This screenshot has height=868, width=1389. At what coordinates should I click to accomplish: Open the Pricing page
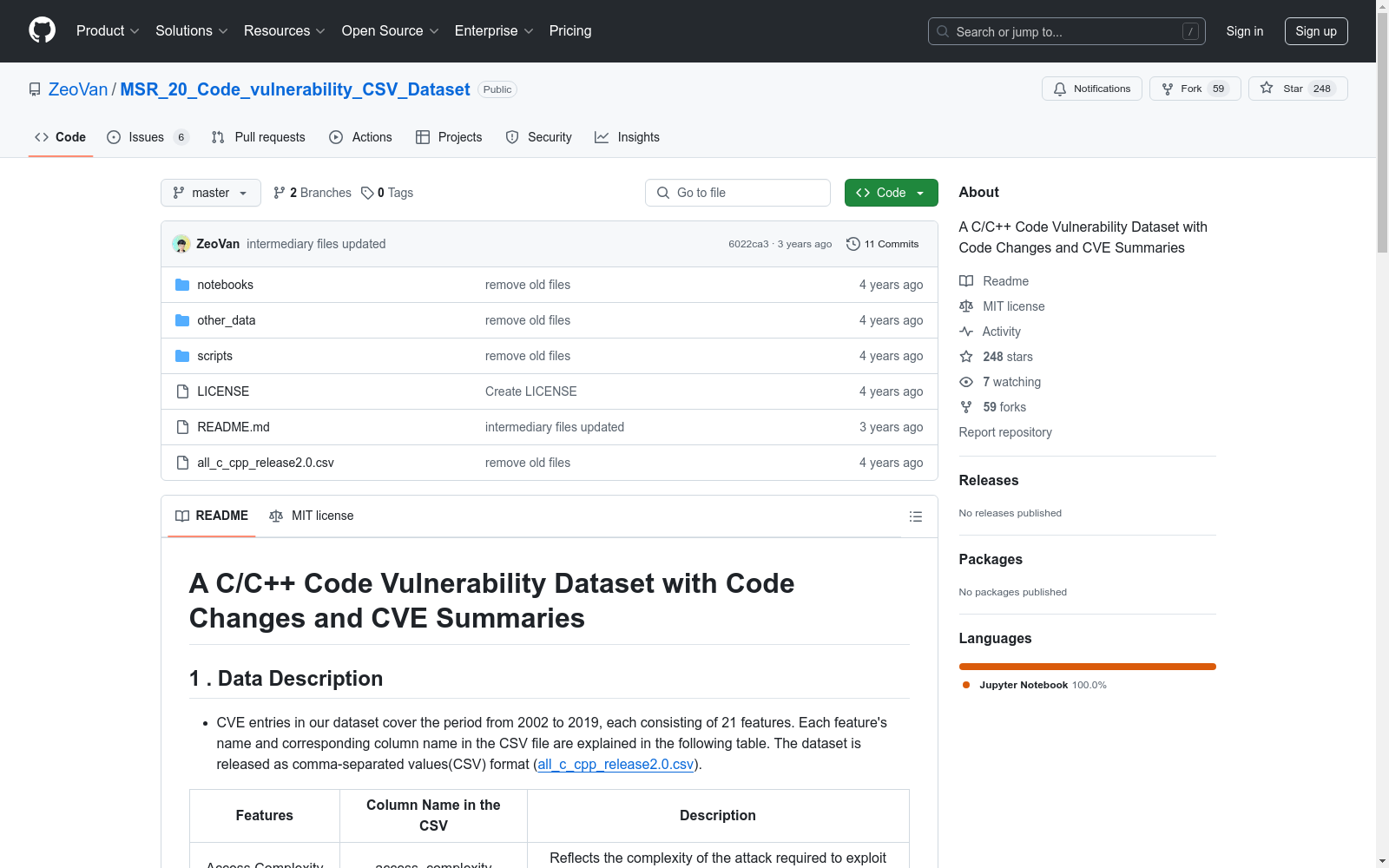coord(570,30)
